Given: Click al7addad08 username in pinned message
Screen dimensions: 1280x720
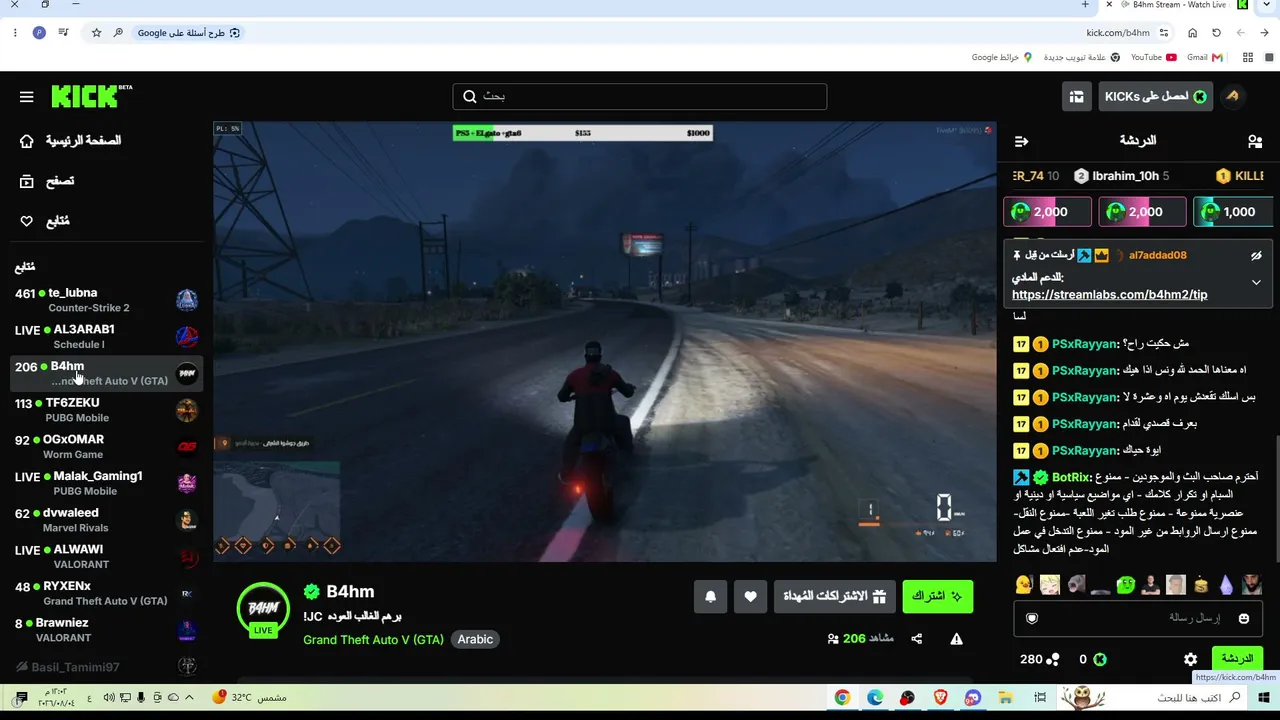Looking at the screenshot, I should pos(1157,255).
